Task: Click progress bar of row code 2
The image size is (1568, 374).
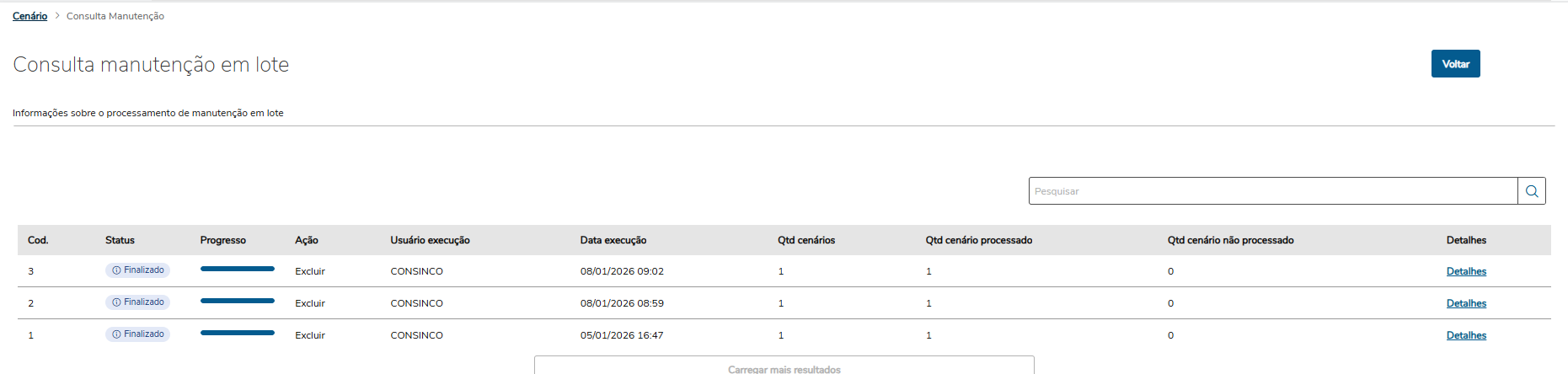Action: (238, 301)
